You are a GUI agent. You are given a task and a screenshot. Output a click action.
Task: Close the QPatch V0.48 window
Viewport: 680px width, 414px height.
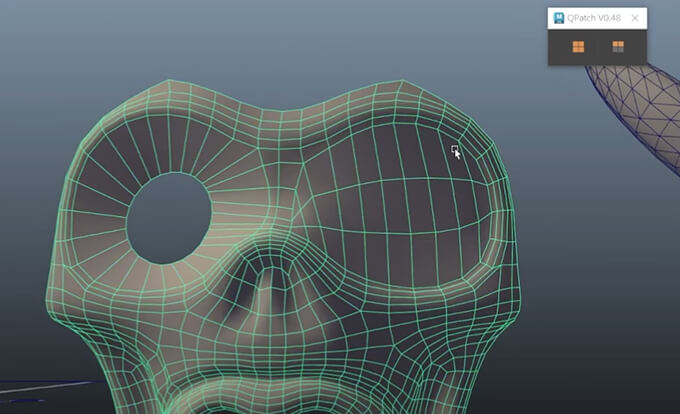pos(635,18)
